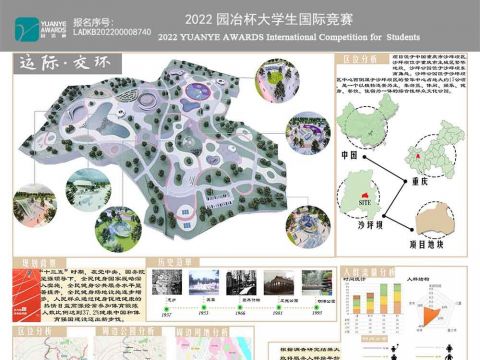Open the circular render with the white canopy building
This screenshot has width=480, height=360.
[x=88, y=191]
